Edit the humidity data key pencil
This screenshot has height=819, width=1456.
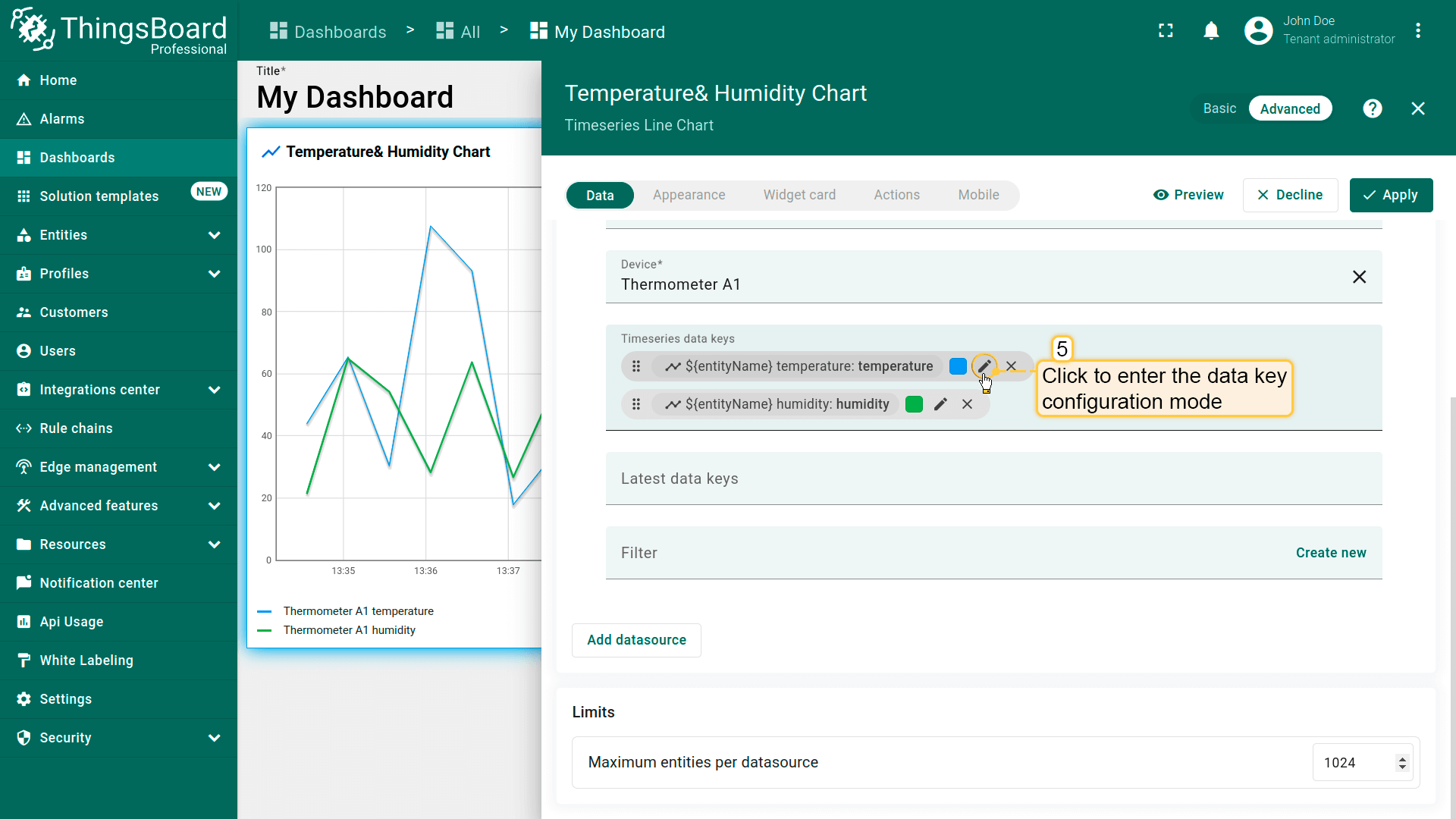click(x=940, y=404)
